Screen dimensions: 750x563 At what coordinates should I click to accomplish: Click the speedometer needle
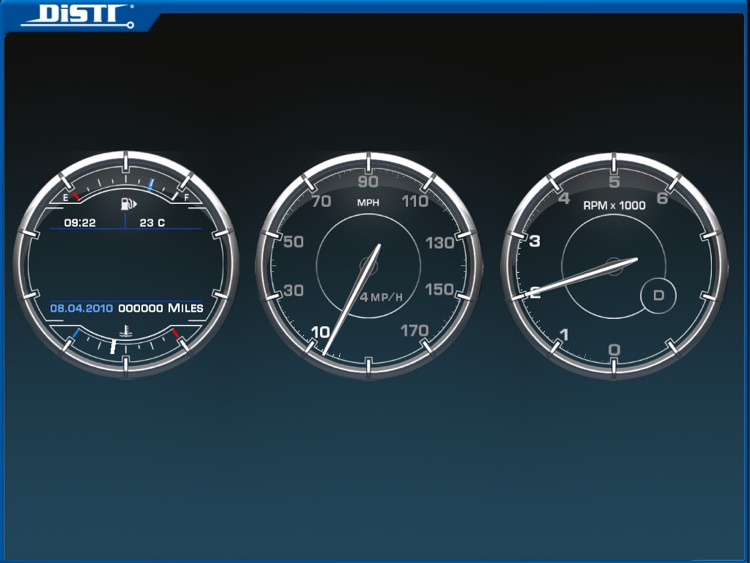coord(352,300)
